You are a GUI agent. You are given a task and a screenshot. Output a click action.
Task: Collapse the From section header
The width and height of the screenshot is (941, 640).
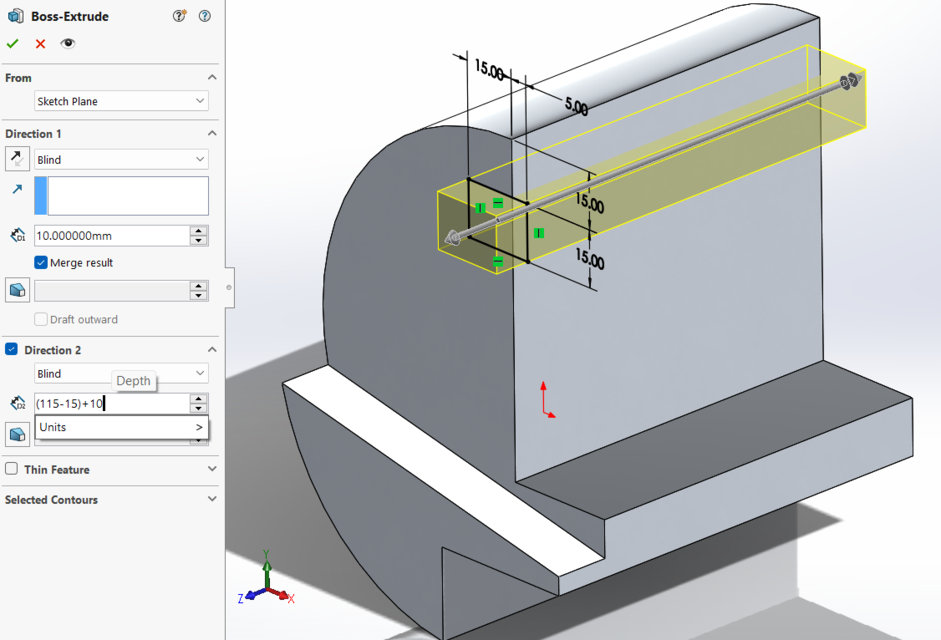click(x=210, y=77)
